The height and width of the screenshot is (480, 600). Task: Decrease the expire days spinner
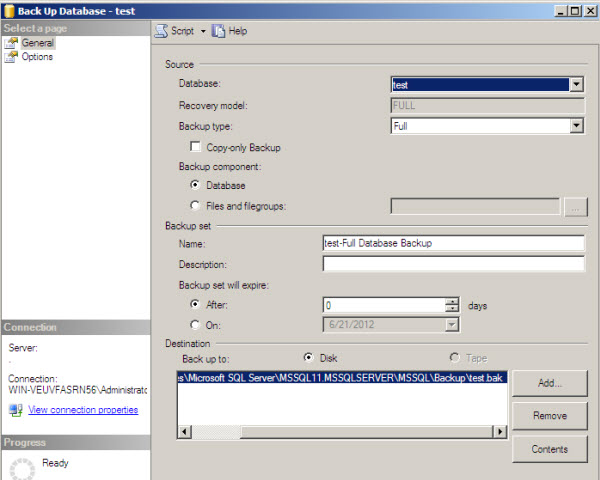[x=452, y=309]
